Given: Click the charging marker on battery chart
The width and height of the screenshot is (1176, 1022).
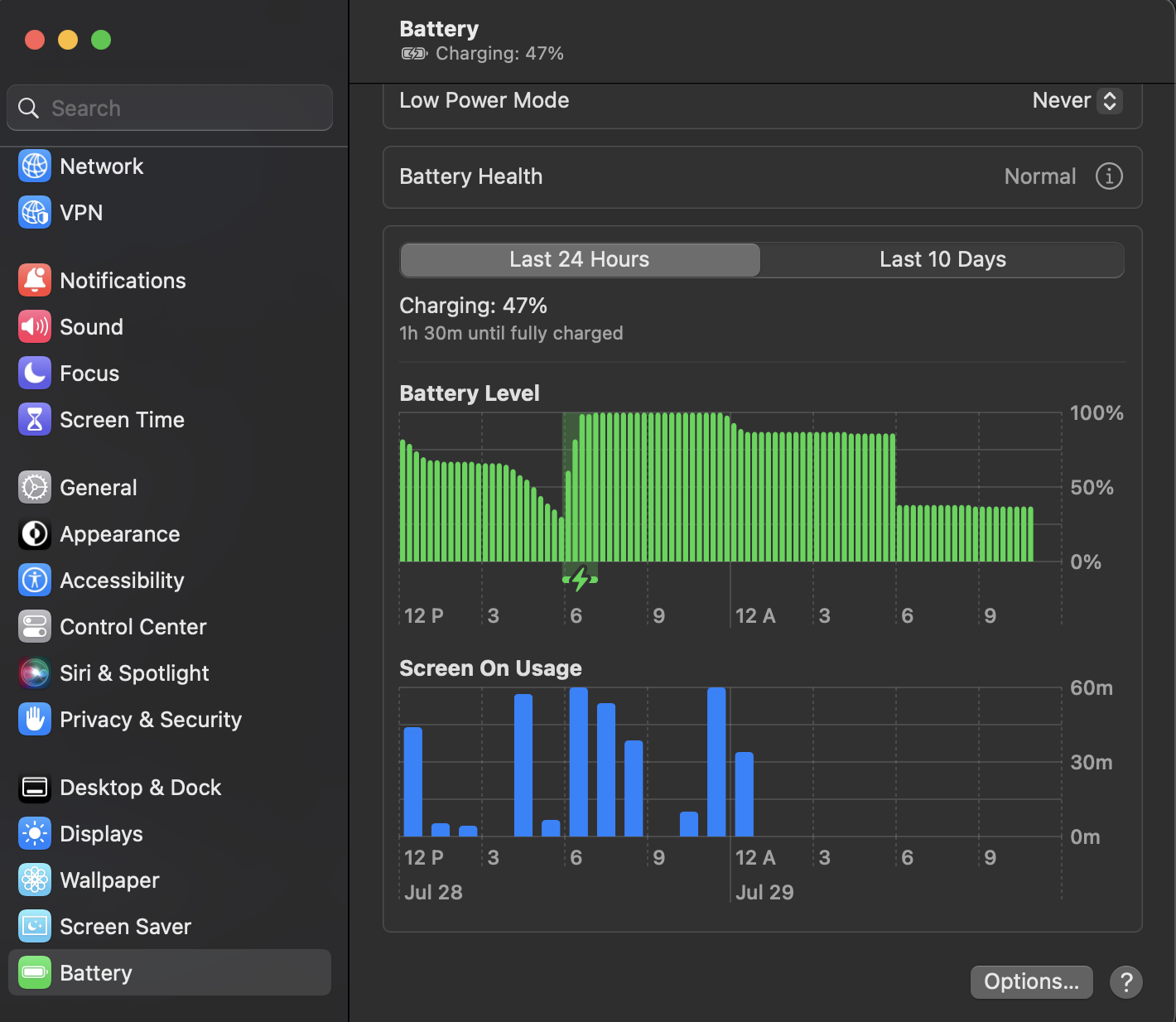Looking at the screenshot, I should [x=580, y=579].
